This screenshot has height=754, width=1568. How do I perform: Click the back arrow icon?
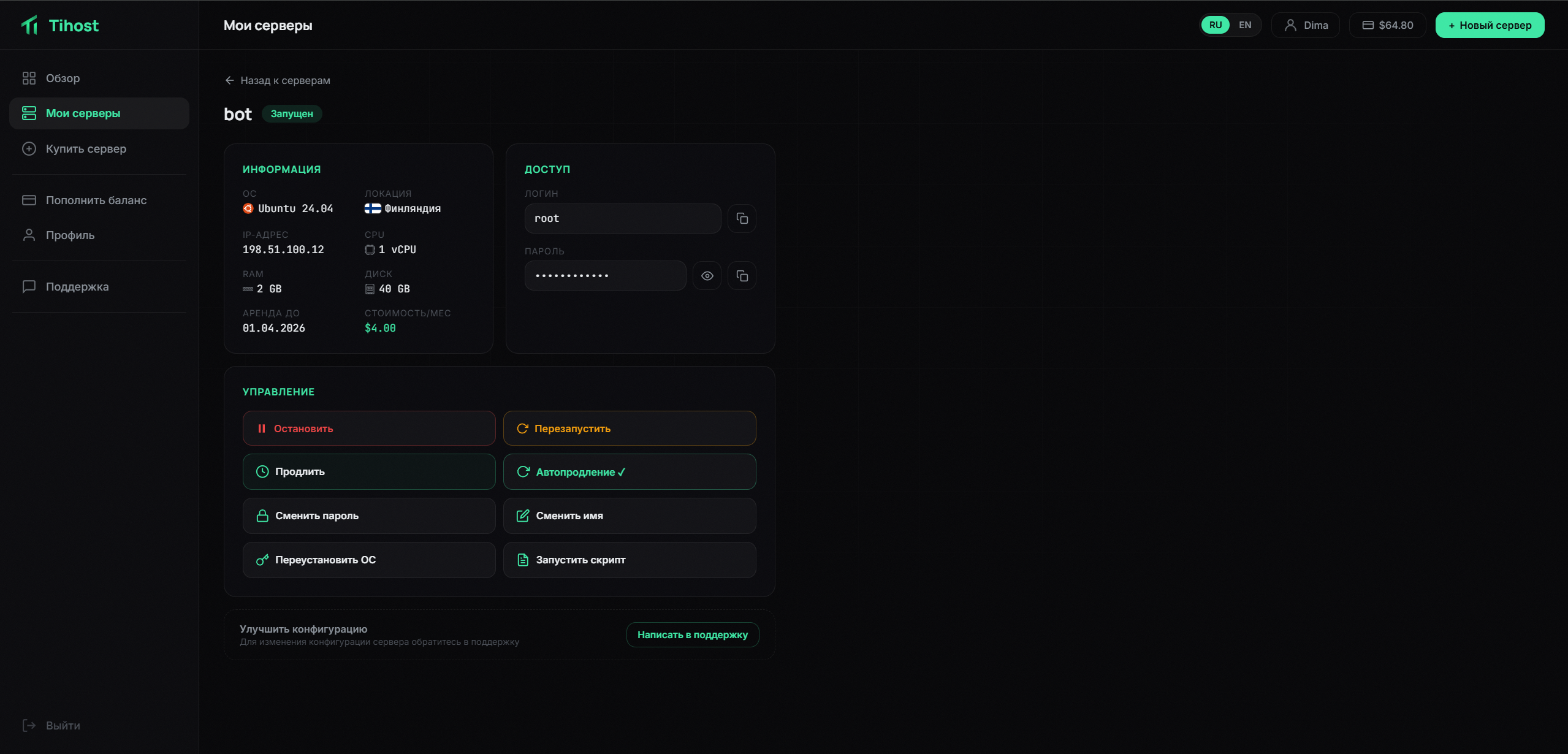point(230,80)
